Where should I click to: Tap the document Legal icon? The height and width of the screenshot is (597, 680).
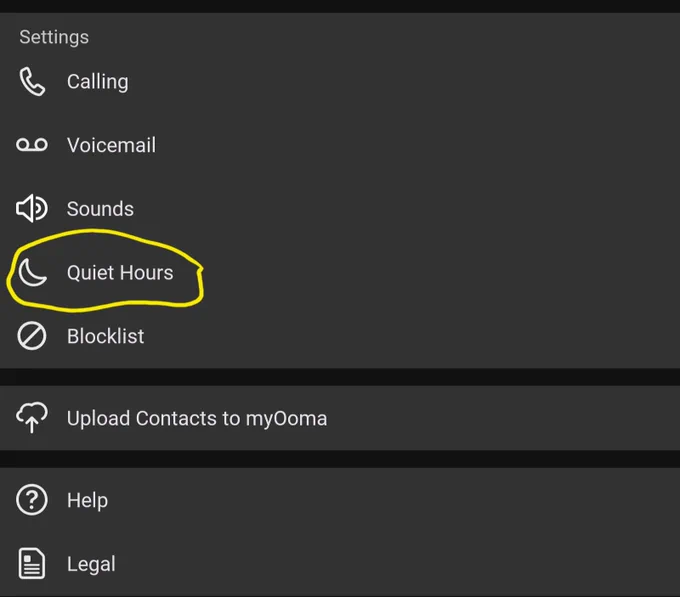32,564
